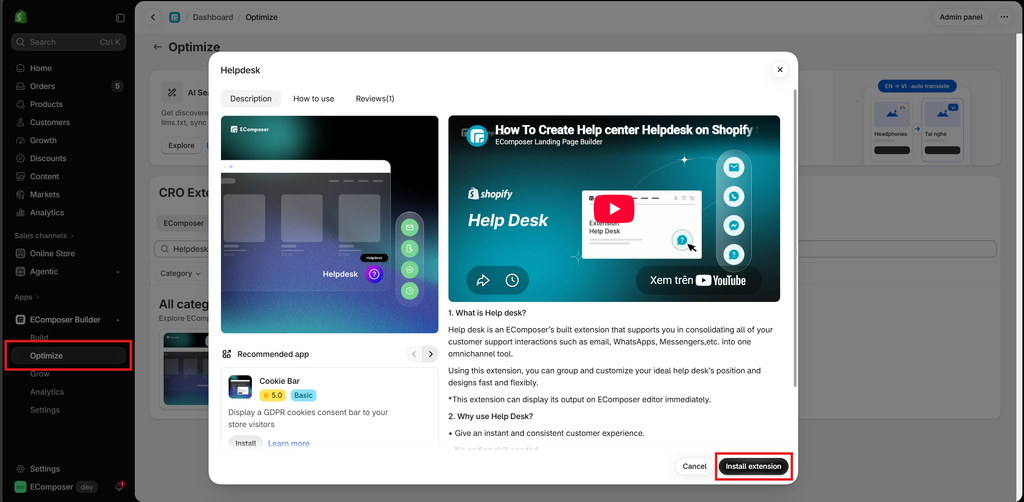Switch to the How to use tab
1024x502 pixels.
(313, 99)
